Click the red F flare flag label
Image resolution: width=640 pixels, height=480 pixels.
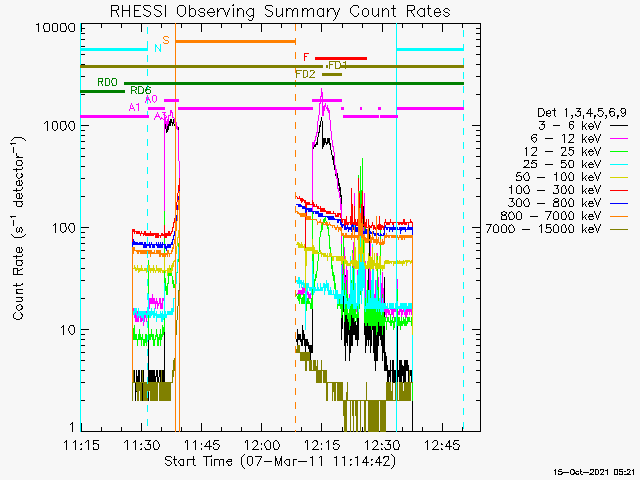tap(306, 57)
